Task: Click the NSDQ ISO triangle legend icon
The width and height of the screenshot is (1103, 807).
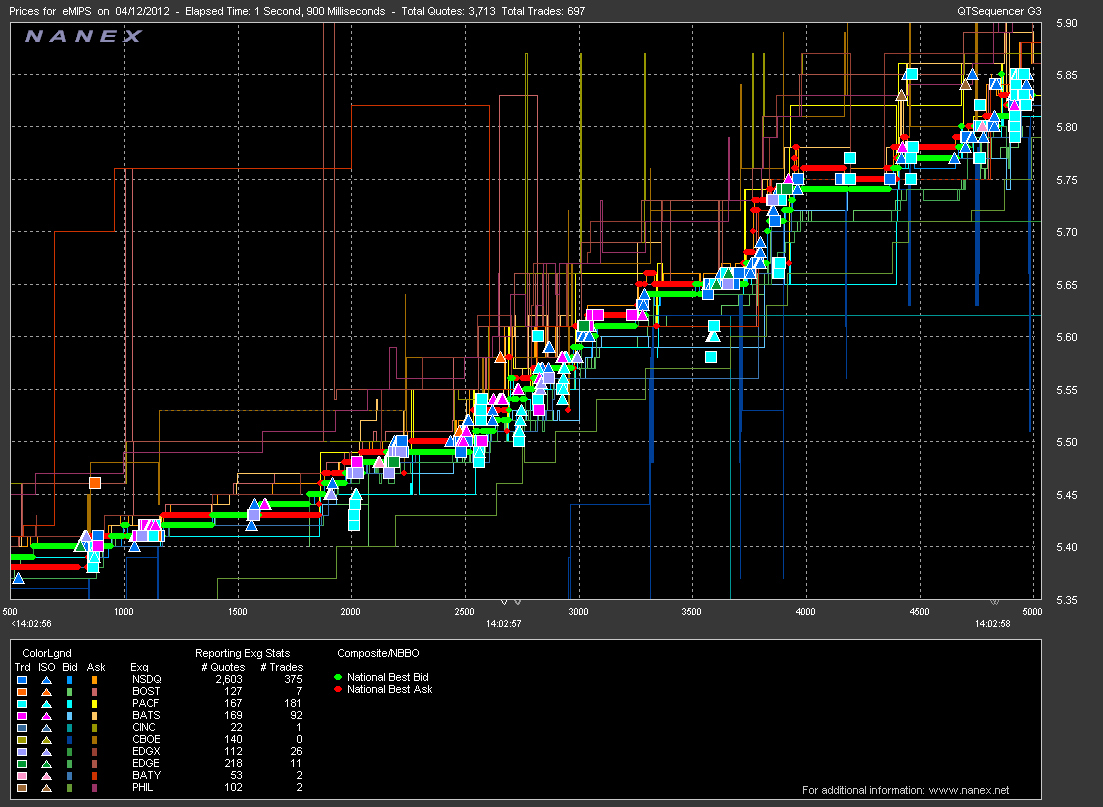Action: (x=46, y=680)
